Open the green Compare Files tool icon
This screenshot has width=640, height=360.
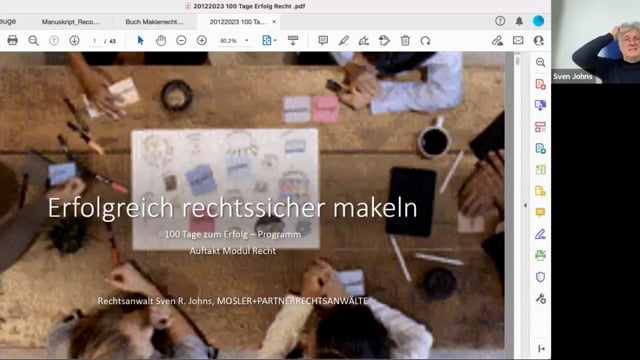tap(540, 170)
